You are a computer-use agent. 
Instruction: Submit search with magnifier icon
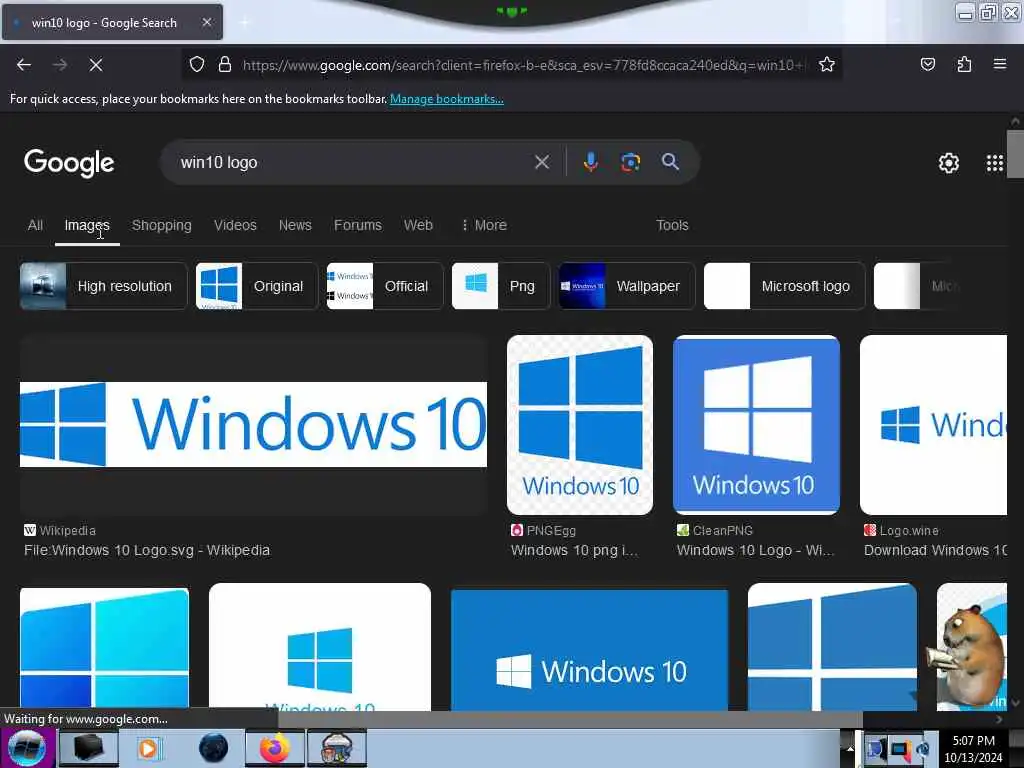click(670, 162)
